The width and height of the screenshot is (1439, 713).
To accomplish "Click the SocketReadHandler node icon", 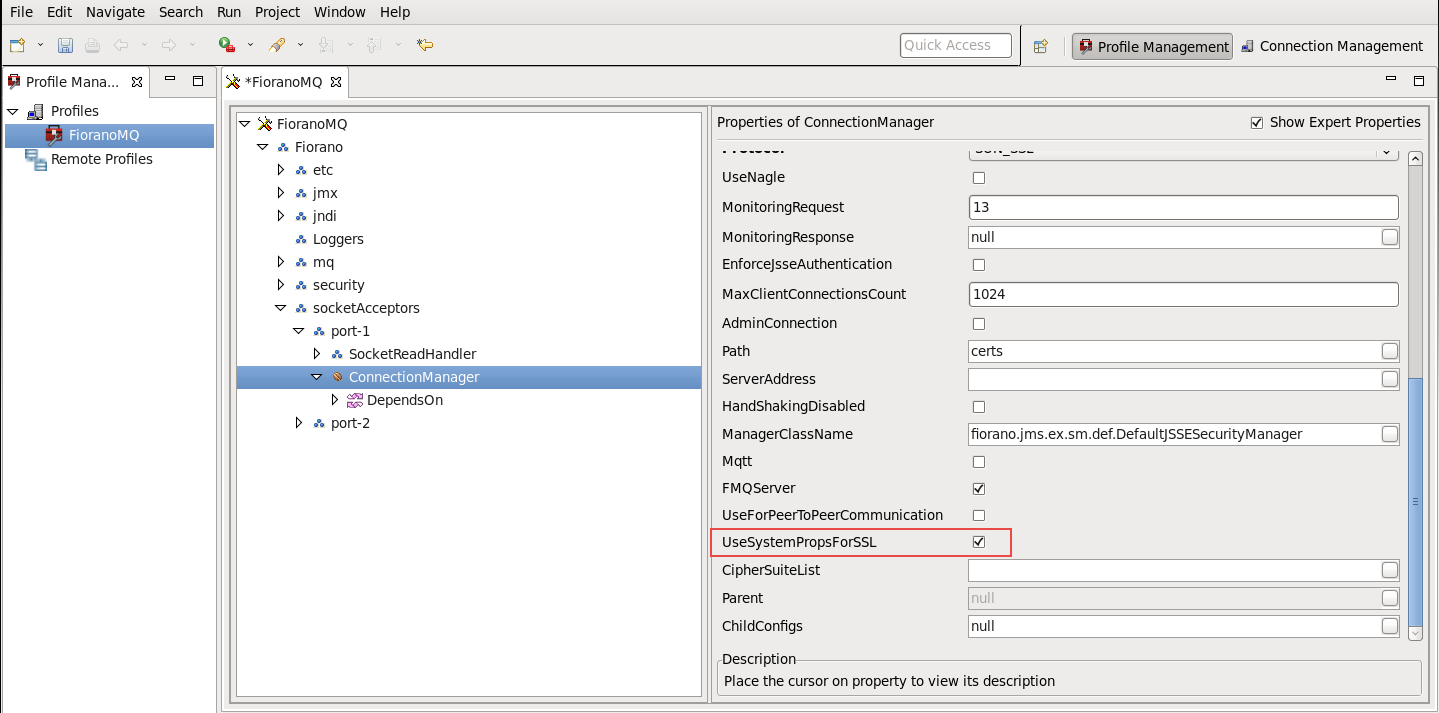I will pyautogui.click(x=337, y=354).
